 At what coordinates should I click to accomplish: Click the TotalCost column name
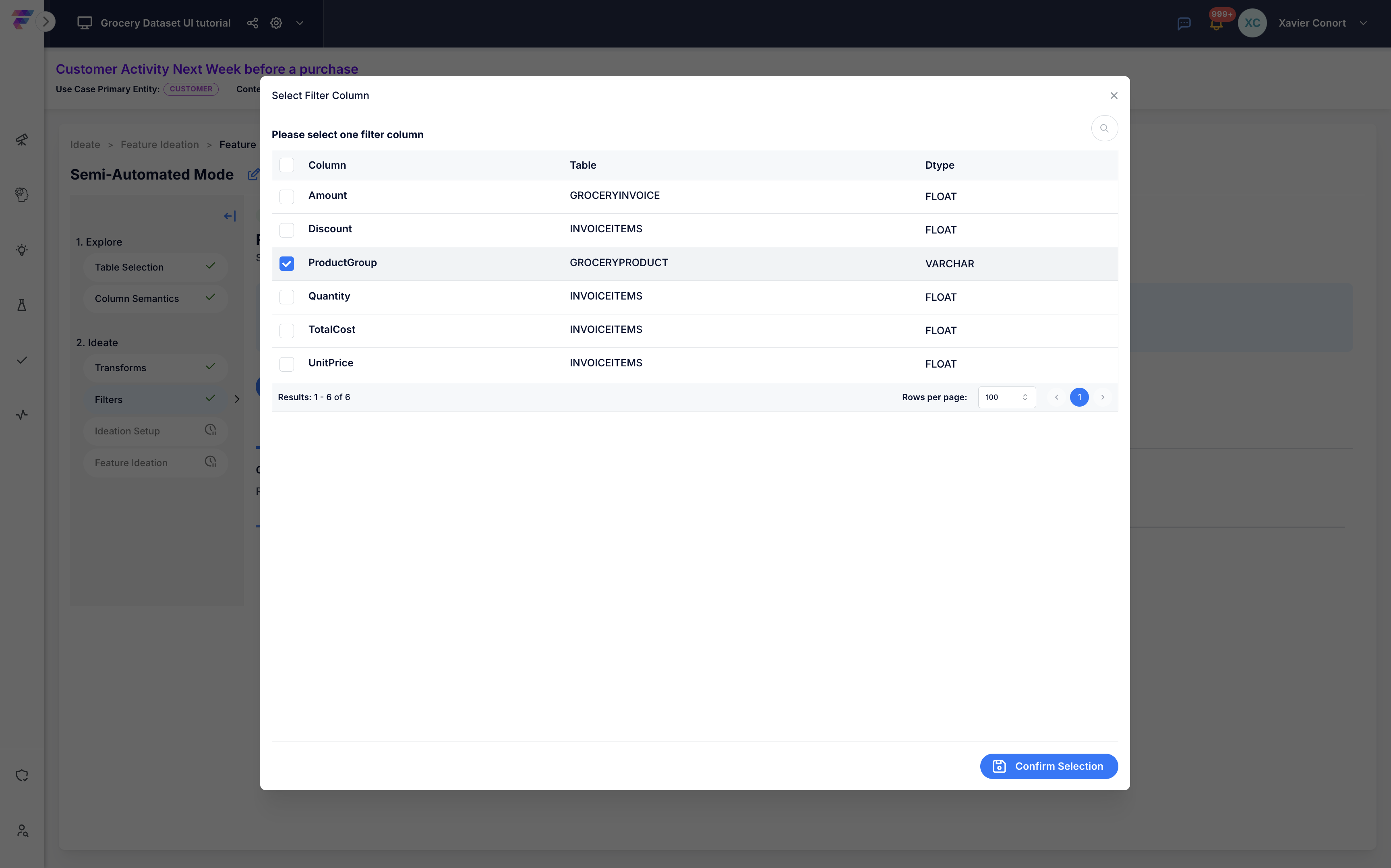(x=332, y=329)
